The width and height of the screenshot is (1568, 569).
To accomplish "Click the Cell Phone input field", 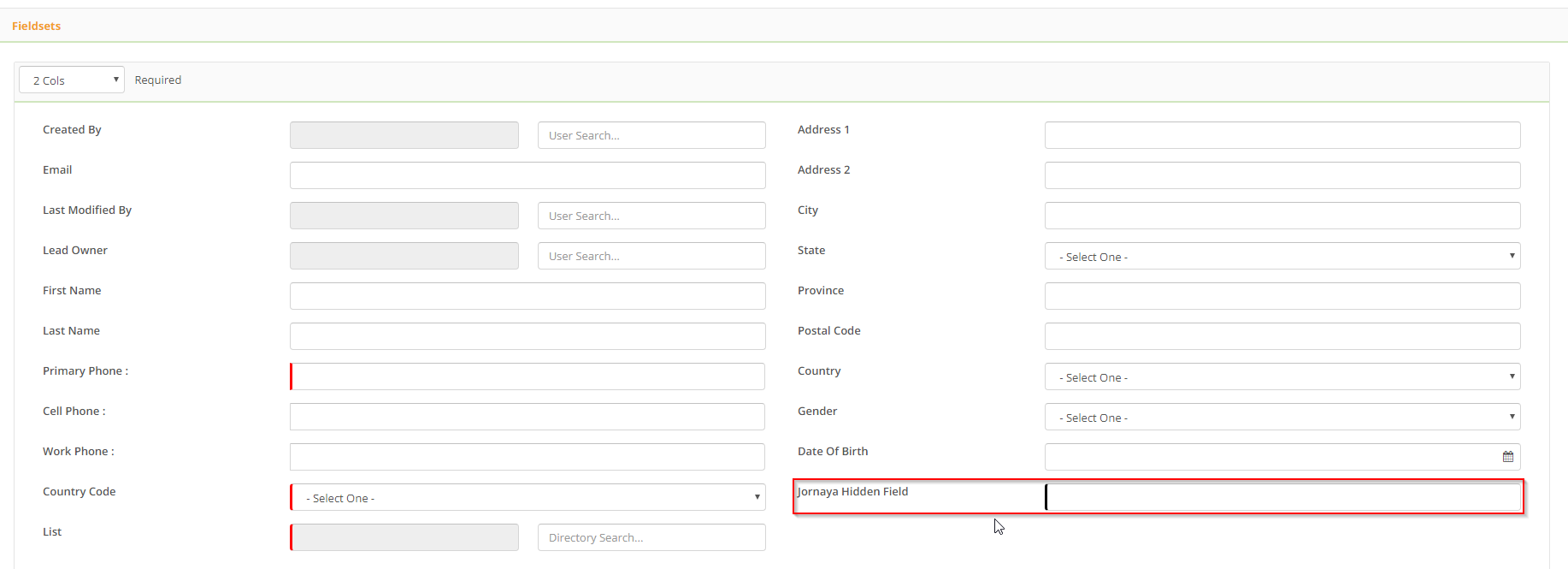I will coord(528,417).
